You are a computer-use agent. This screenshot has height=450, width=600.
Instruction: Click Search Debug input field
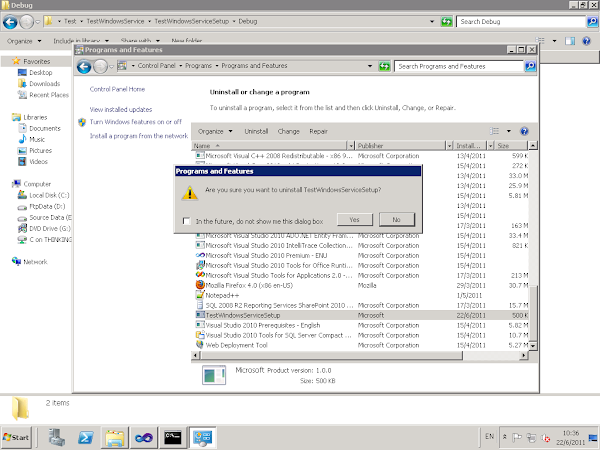[x=521, y=21]
